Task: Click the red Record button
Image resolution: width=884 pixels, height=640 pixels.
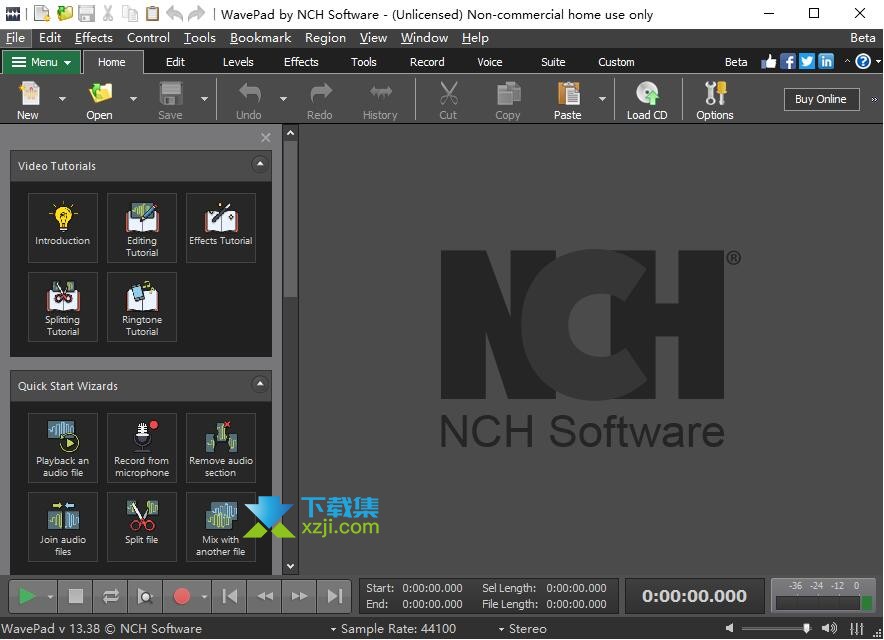Action: (182, 596)
